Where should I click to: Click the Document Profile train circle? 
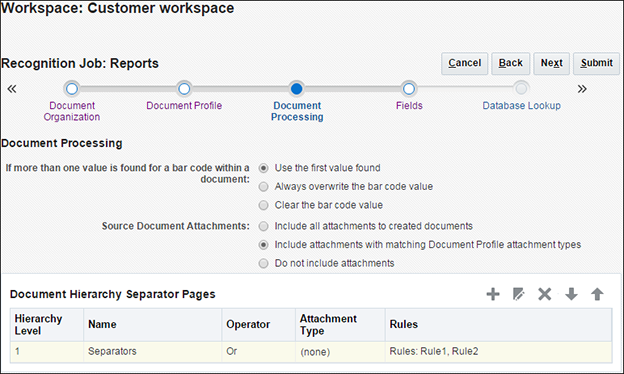pos(184,89)
